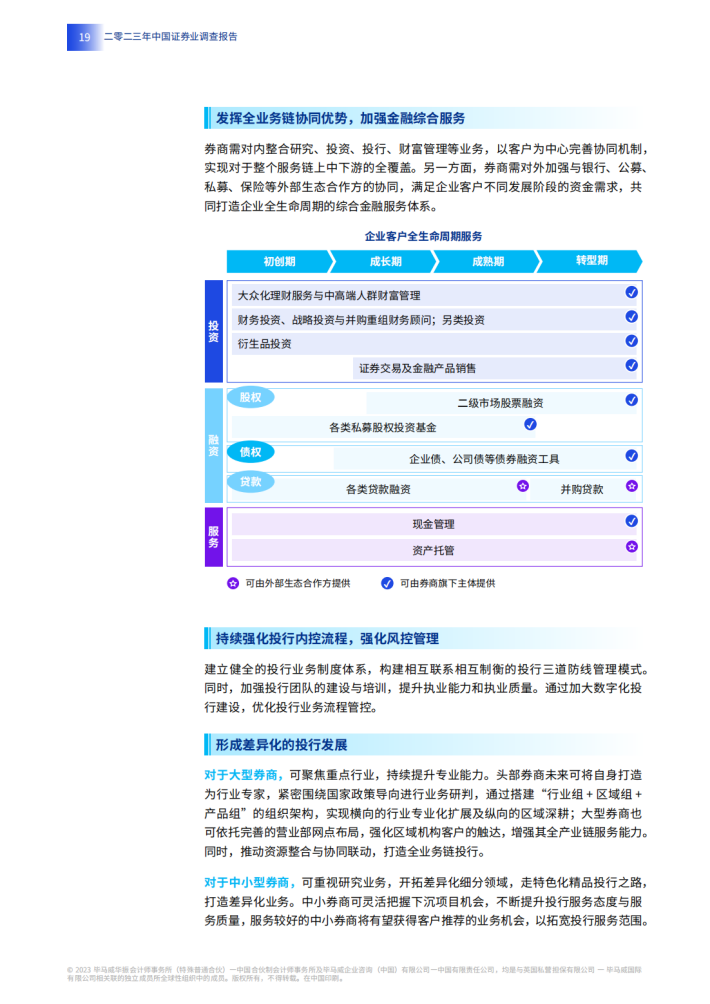Click the 转型期 stage arrow
Viewport: 710px width, 1004px height.
coord(590,261)
